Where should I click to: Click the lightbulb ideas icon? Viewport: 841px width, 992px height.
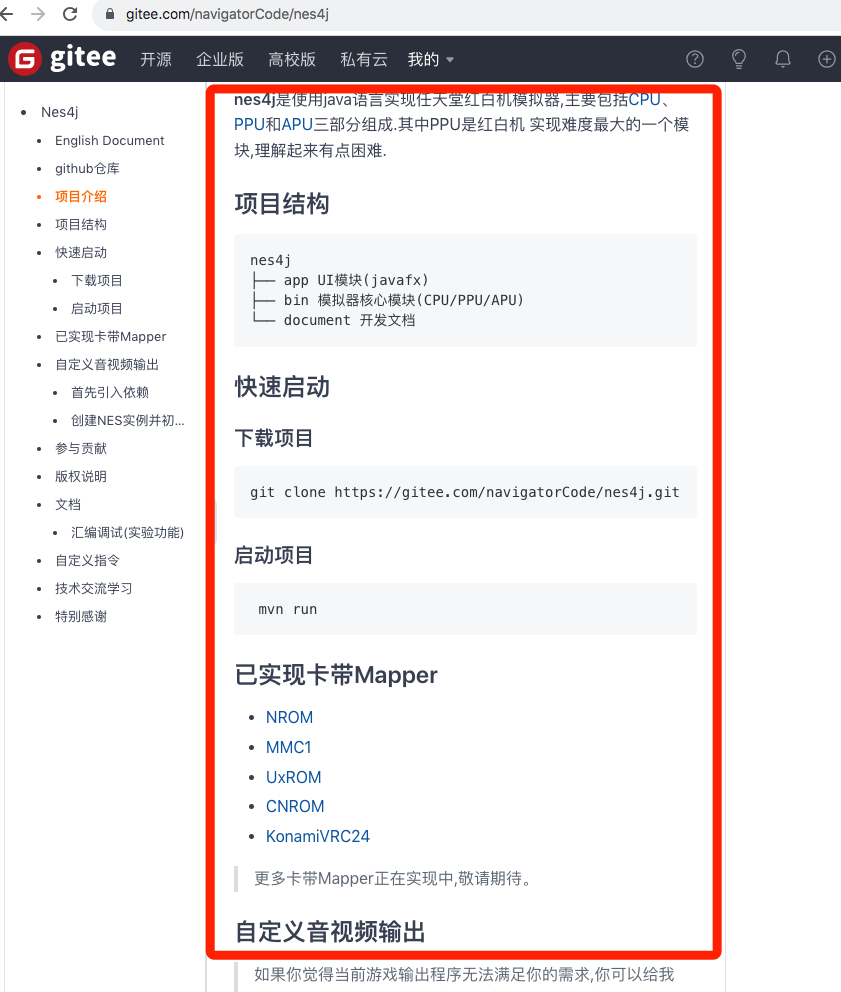tap(738, 59)
